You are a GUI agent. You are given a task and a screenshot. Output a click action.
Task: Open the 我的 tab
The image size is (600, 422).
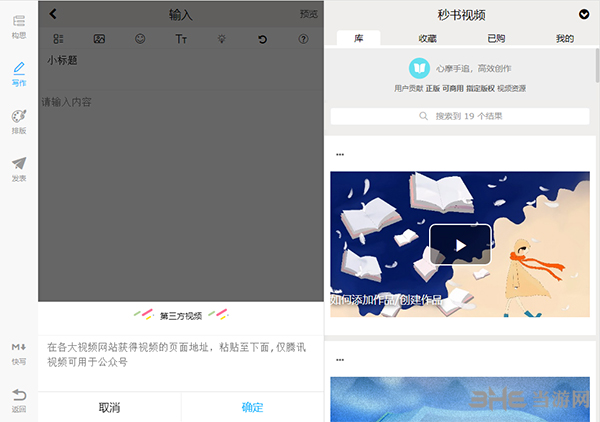(x=564, y=38)
